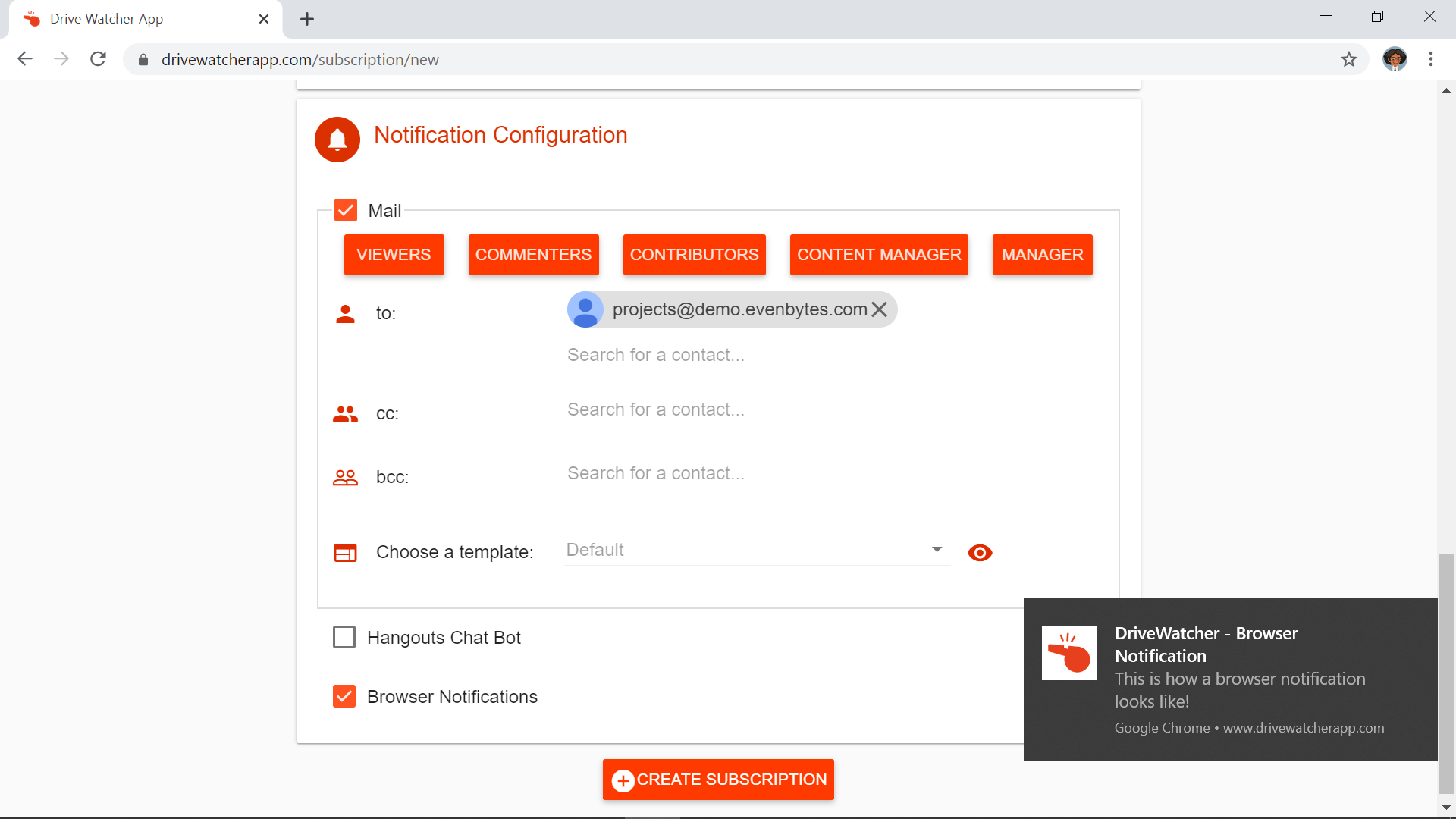
Task: Select the VIEWERS recipient button
Action: pyautogui.click(x=394, y=255)
